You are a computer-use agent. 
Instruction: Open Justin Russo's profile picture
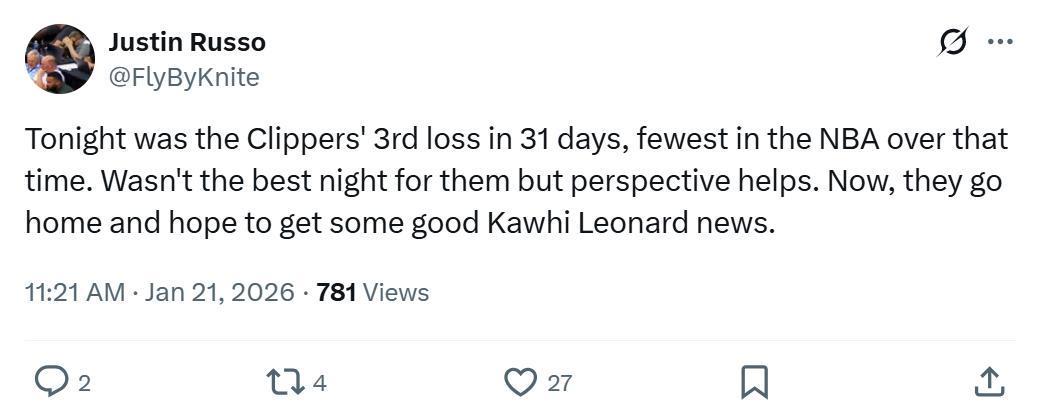point(59,59)
